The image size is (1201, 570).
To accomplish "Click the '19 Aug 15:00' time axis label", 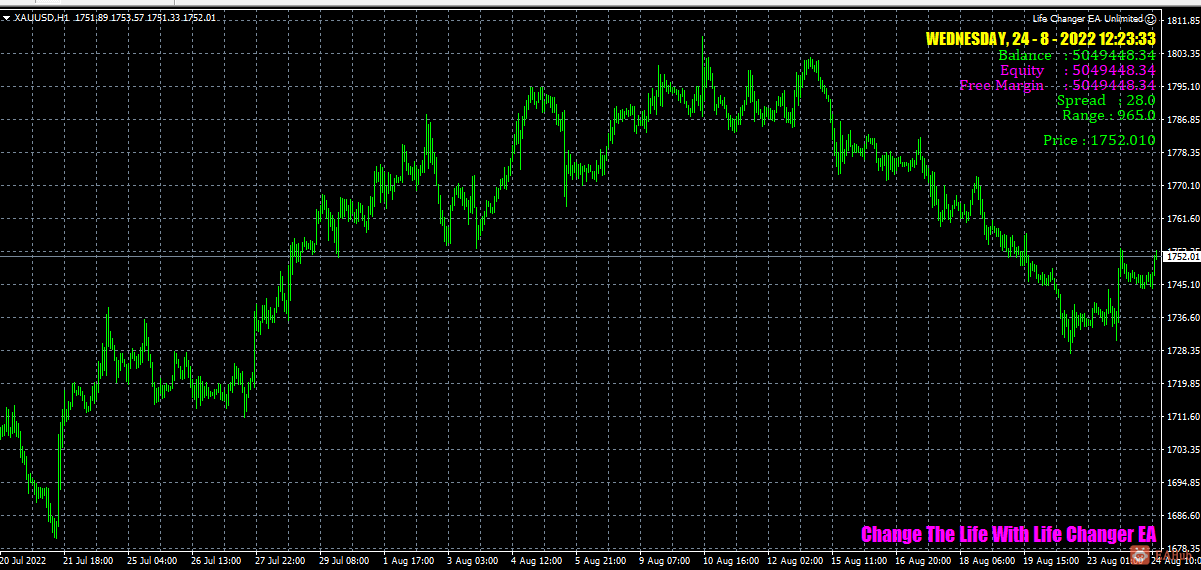I will (1050, 562).
